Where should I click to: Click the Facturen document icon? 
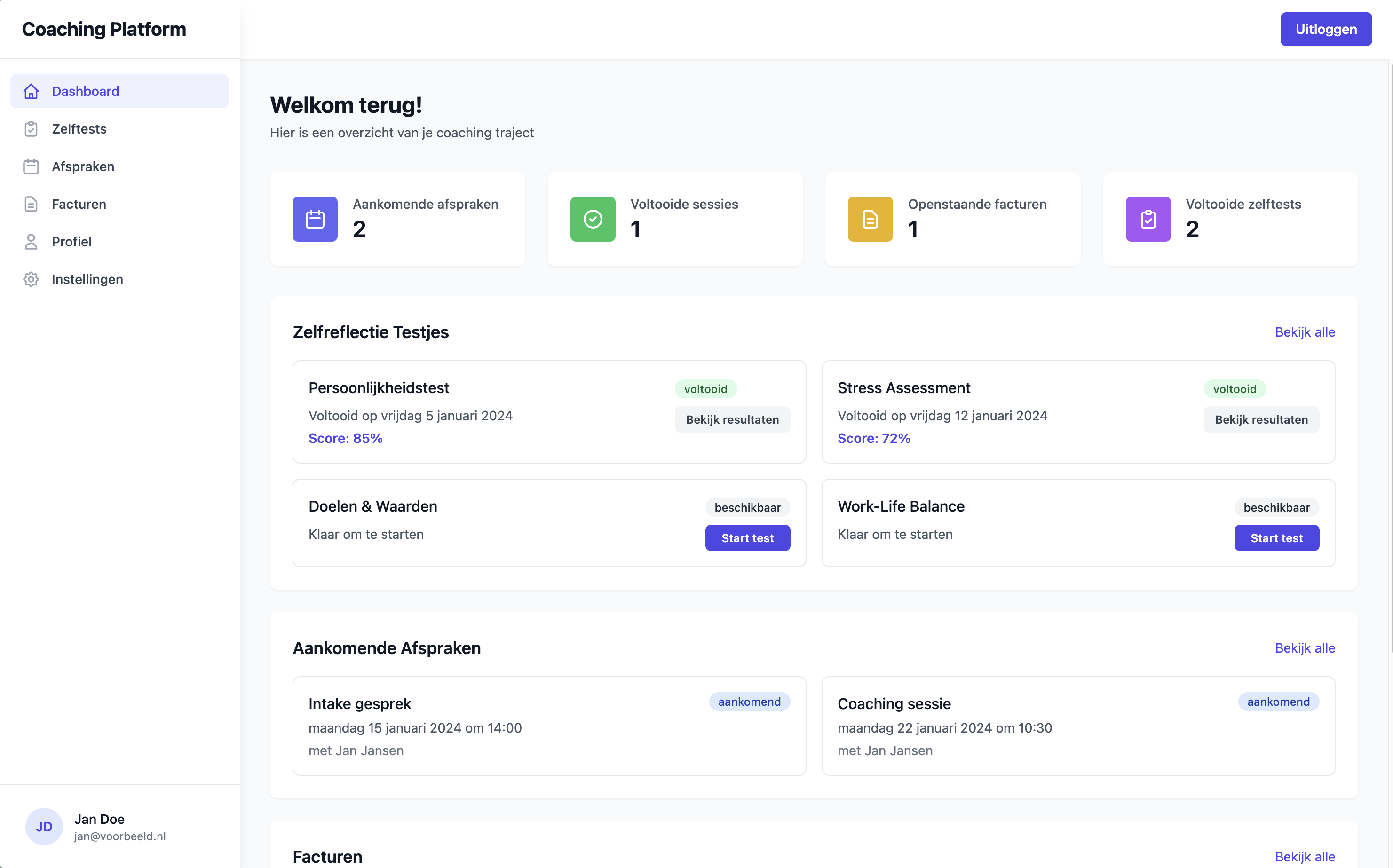(x=31, y=204)
